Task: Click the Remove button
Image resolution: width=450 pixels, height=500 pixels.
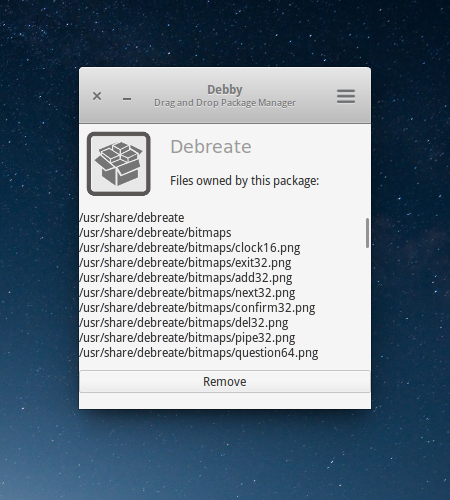Action: (x=225, y=381)
